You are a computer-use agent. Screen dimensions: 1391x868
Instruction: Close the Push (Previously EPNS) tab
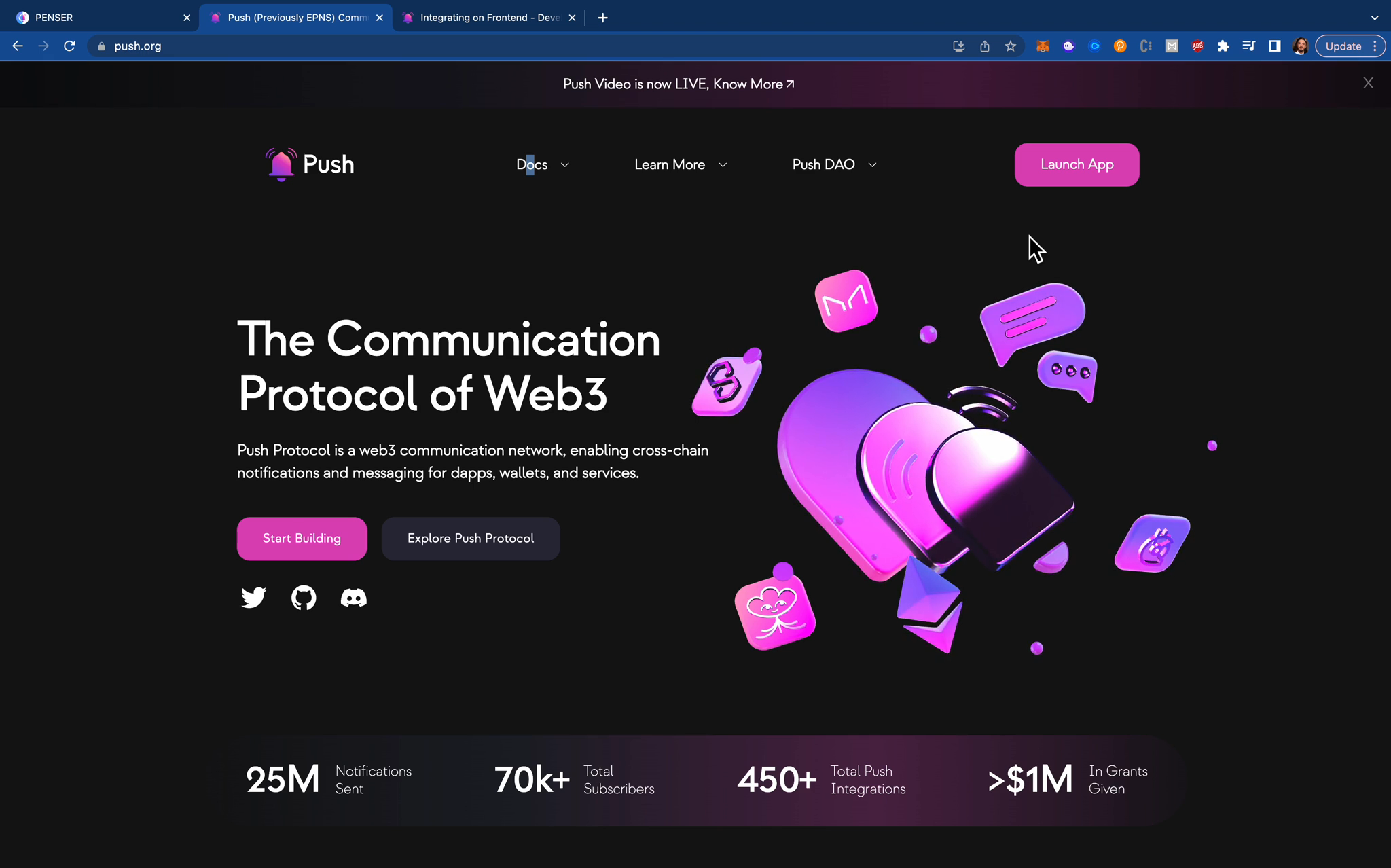(380, 18)
